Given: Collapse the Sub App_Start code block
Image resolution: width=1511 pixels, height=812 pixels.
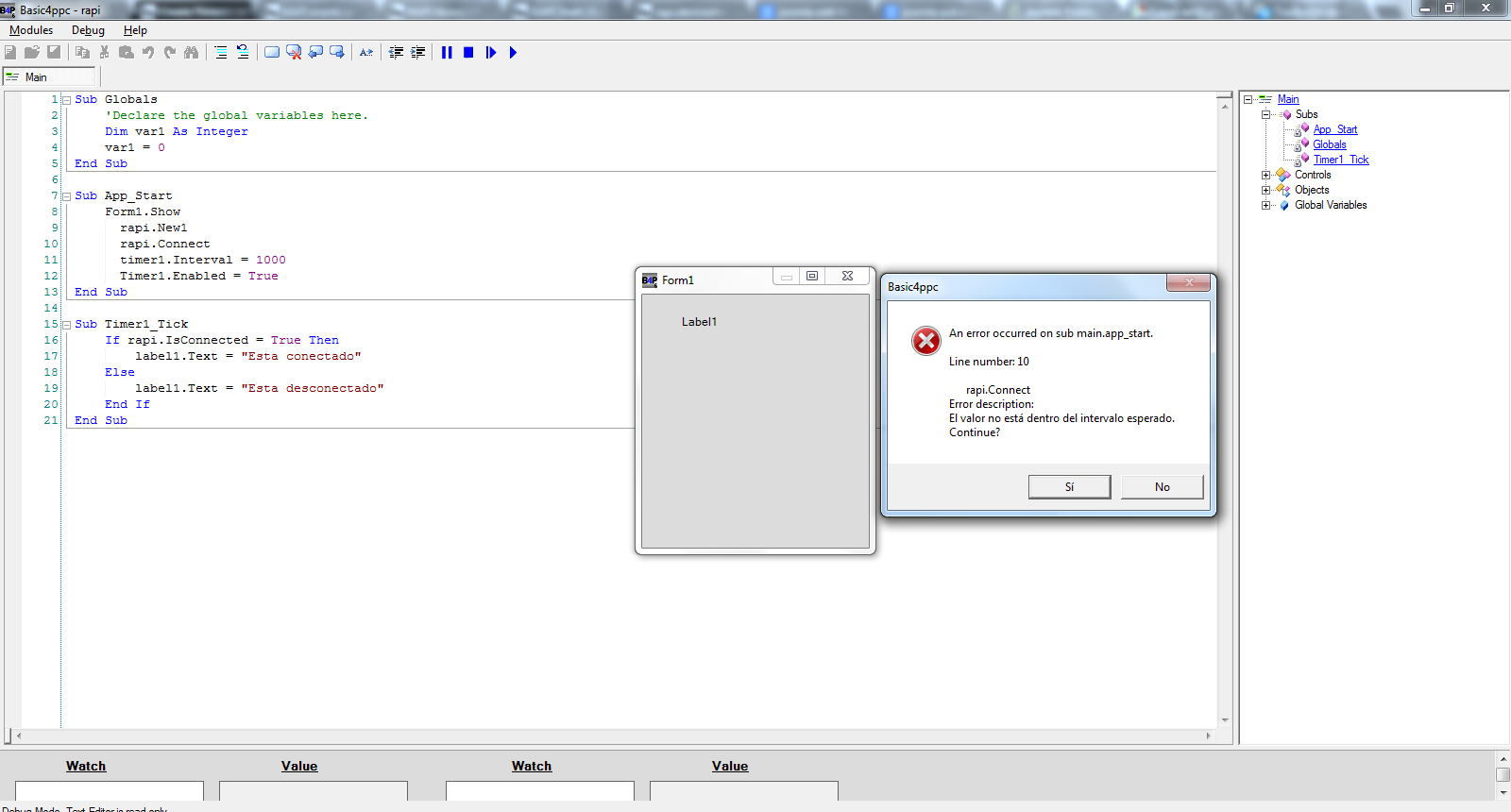Looking at the screenshot, I should coord(66,196).
